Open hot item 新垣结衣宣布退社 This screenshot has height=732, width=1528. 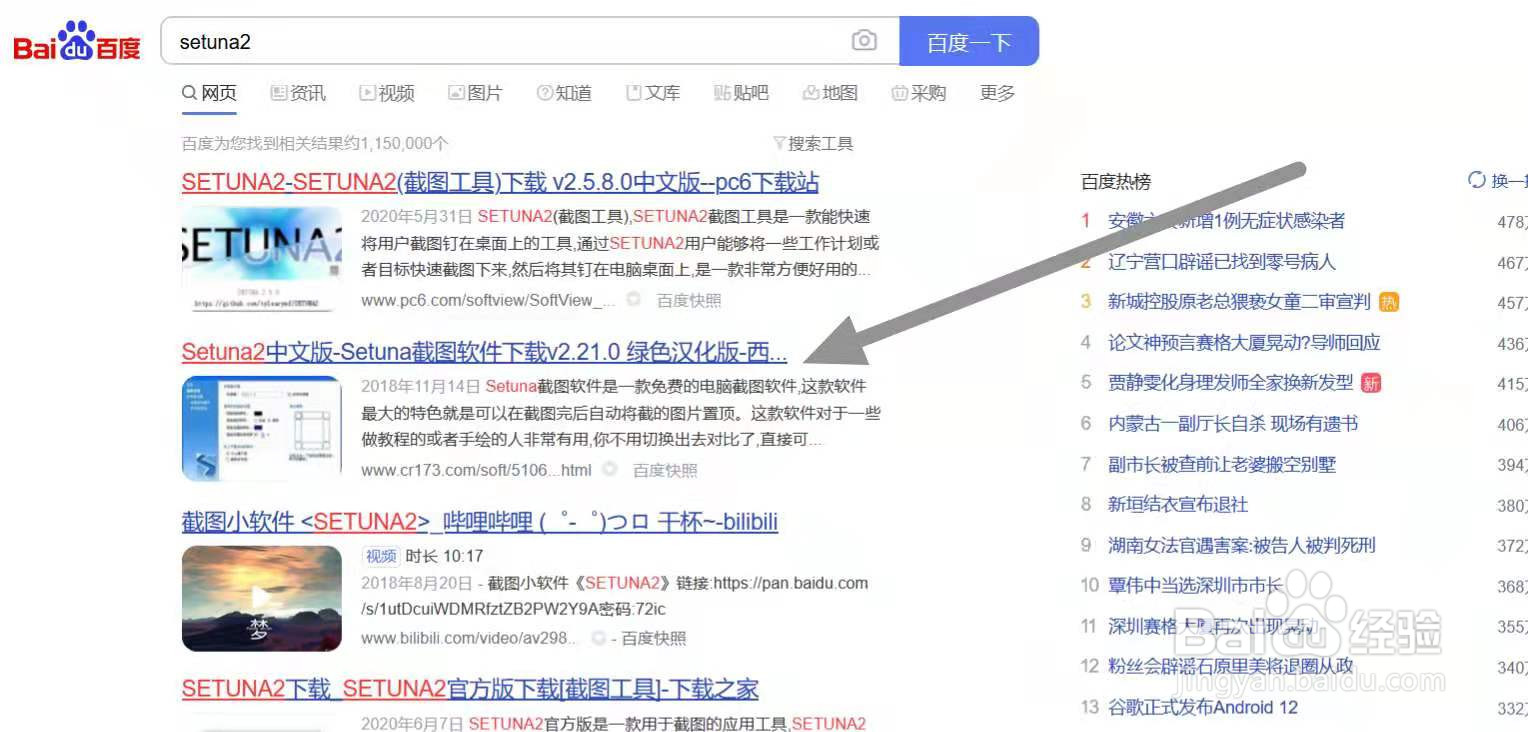[1177, 504]
